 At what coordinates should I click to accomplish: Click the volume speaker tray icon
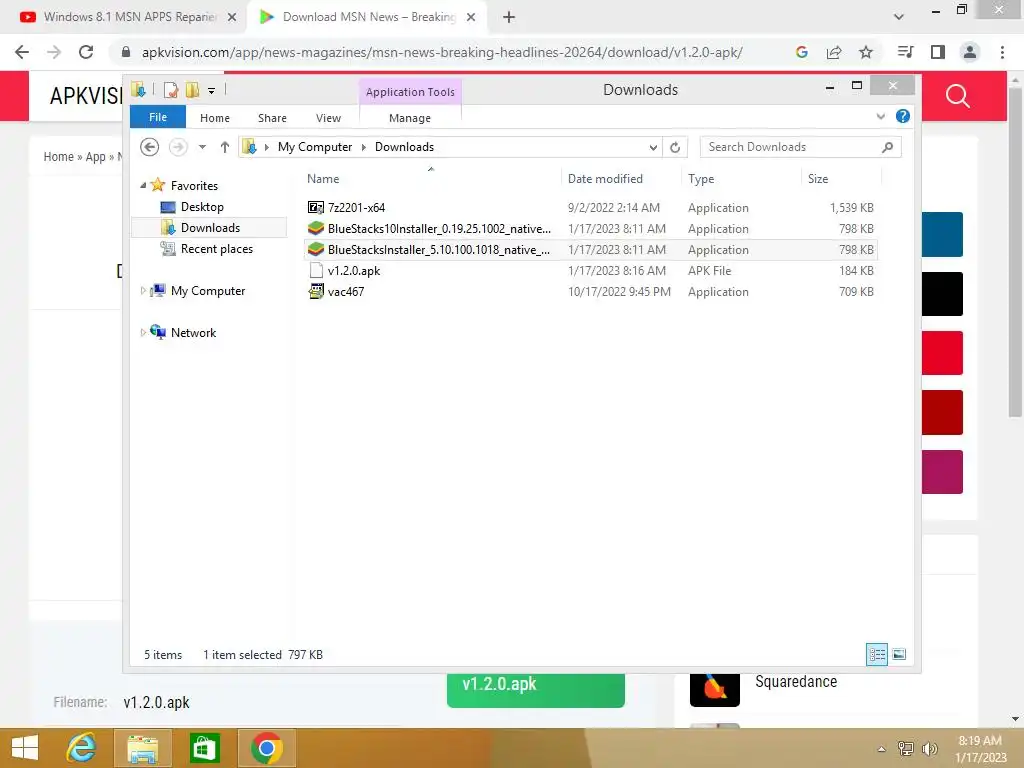[929, 749]
